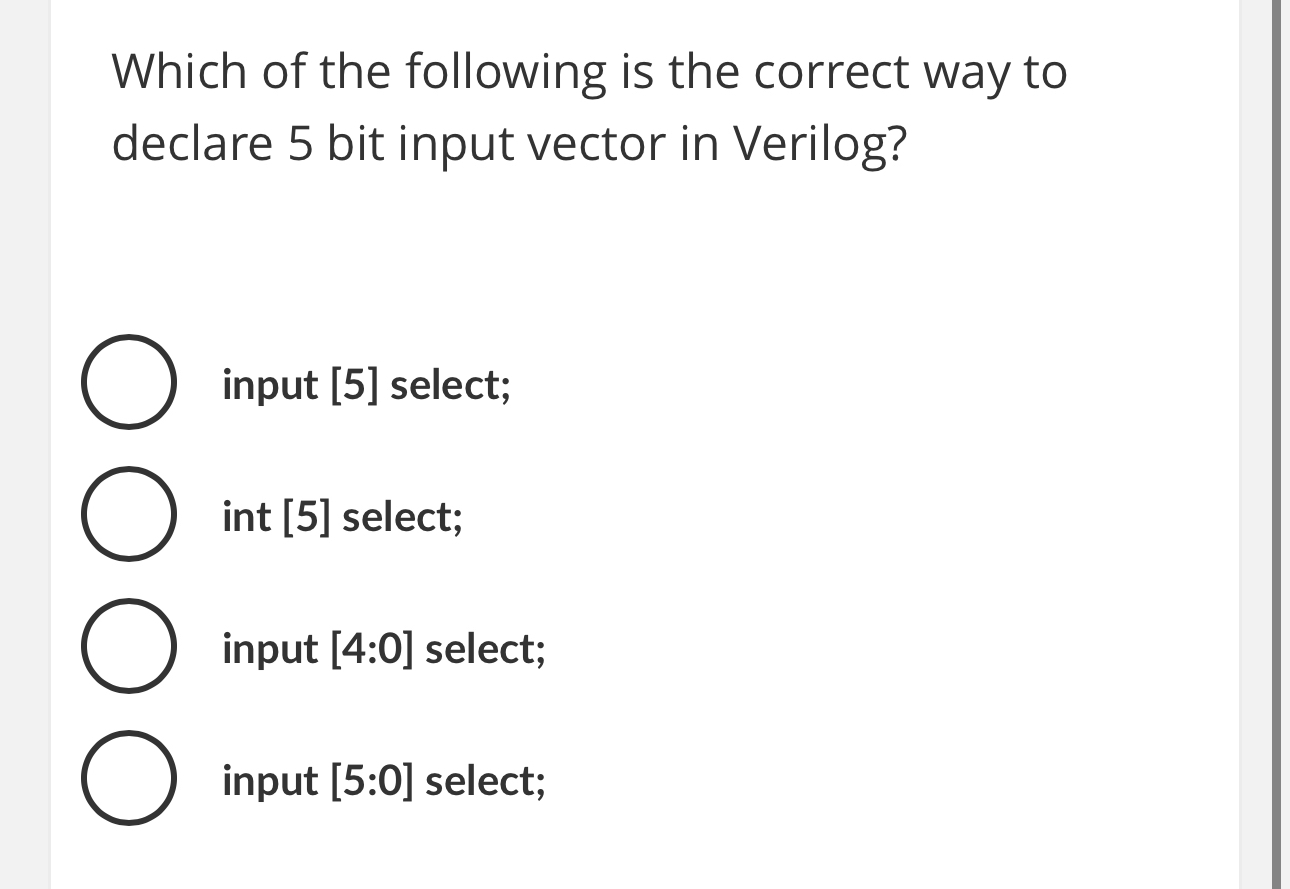
Task: Select the radio button for "input [4:0] select;"
Action: point(129,646)
